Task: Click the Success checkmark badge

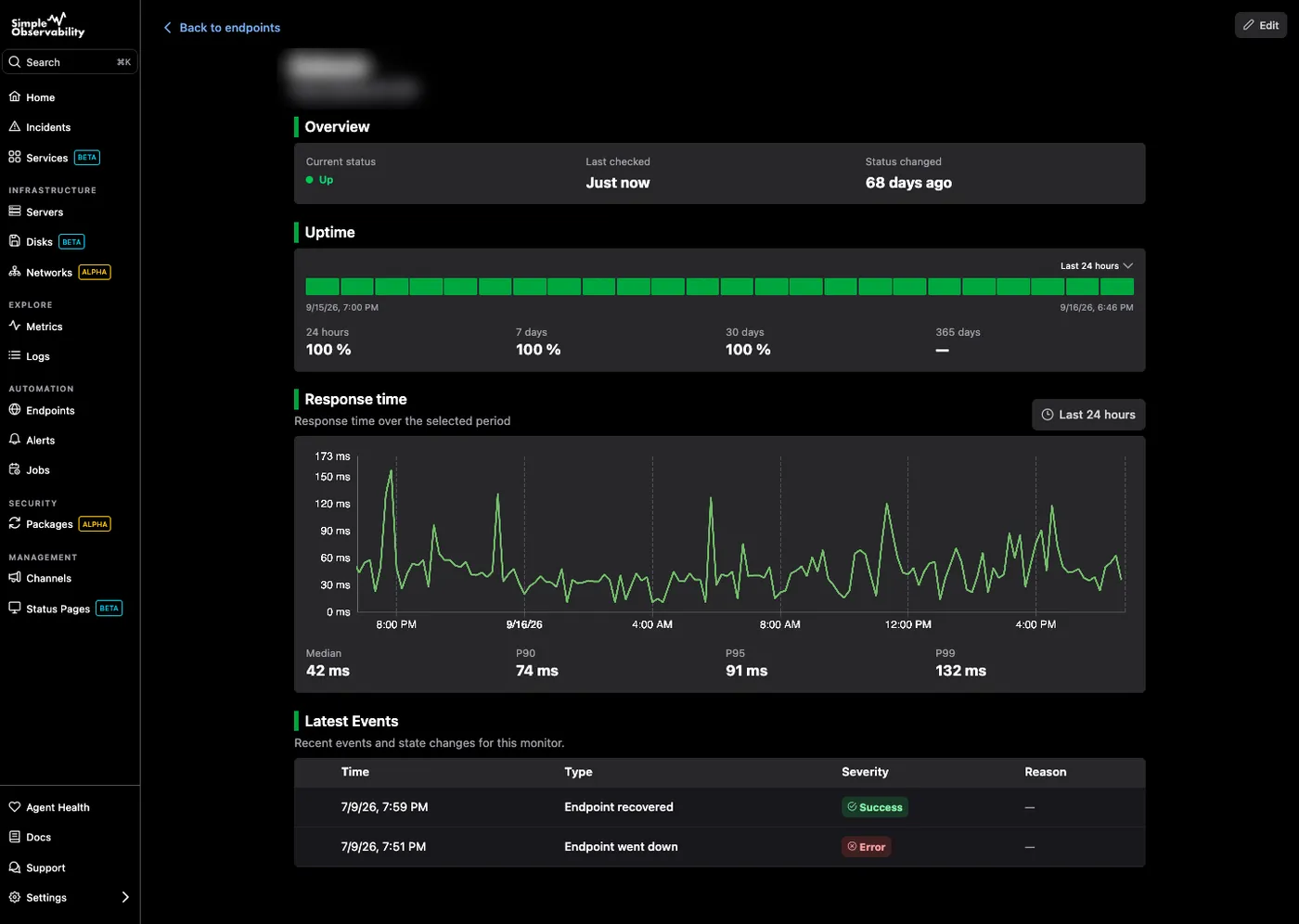Action: click(x=875, y=807)
